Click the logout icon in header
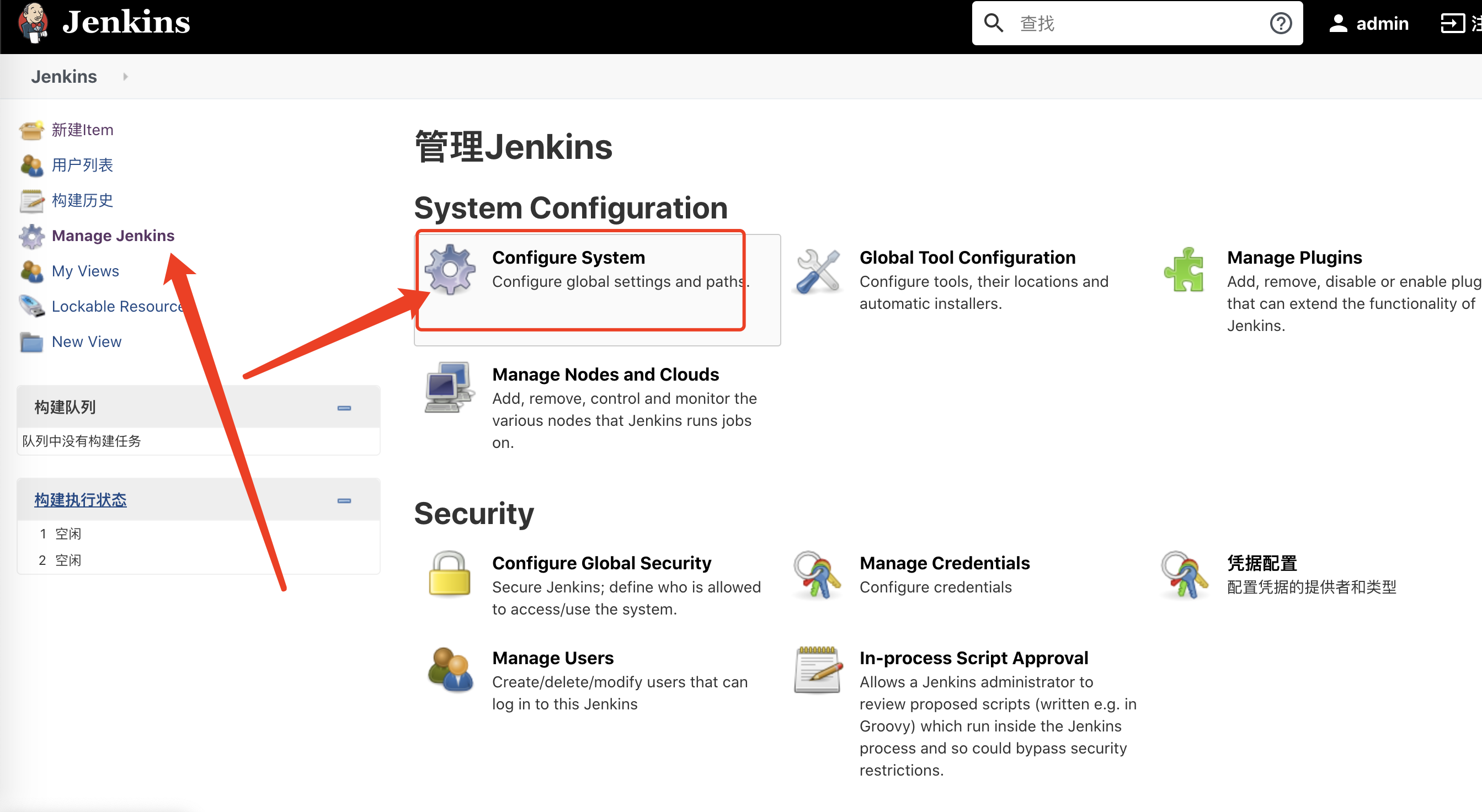This screenshot has width=1482, height=812. pos(1452,24)
